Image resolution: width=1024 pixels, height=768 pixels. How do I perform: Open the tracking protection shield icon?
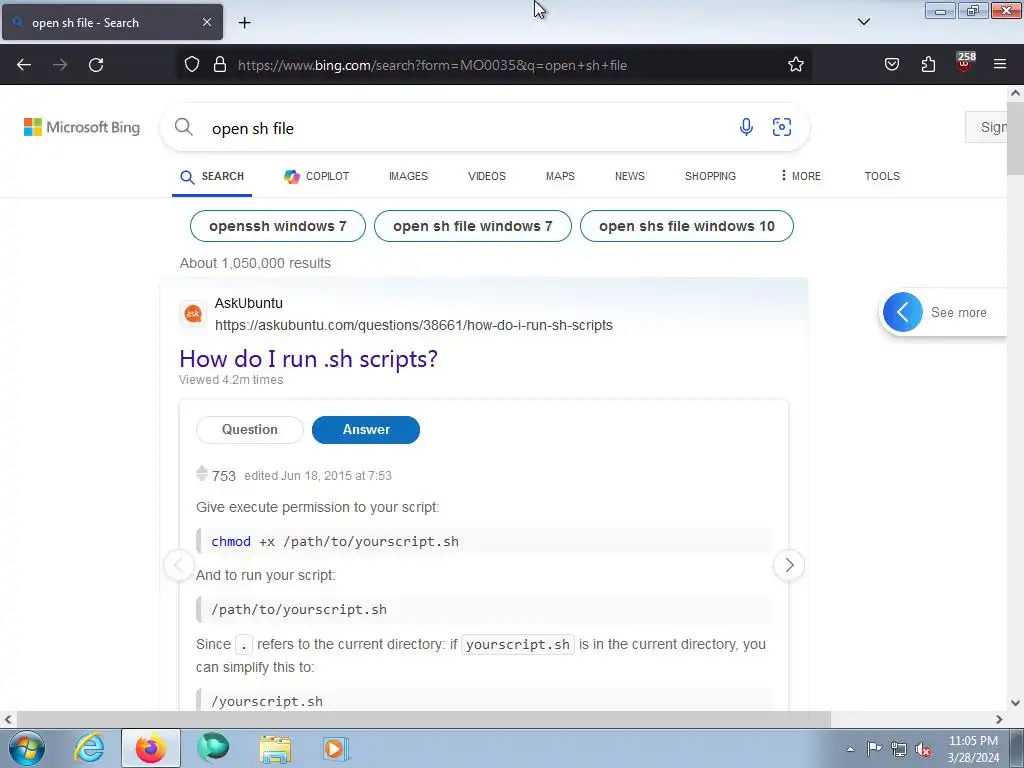[191, 65]
